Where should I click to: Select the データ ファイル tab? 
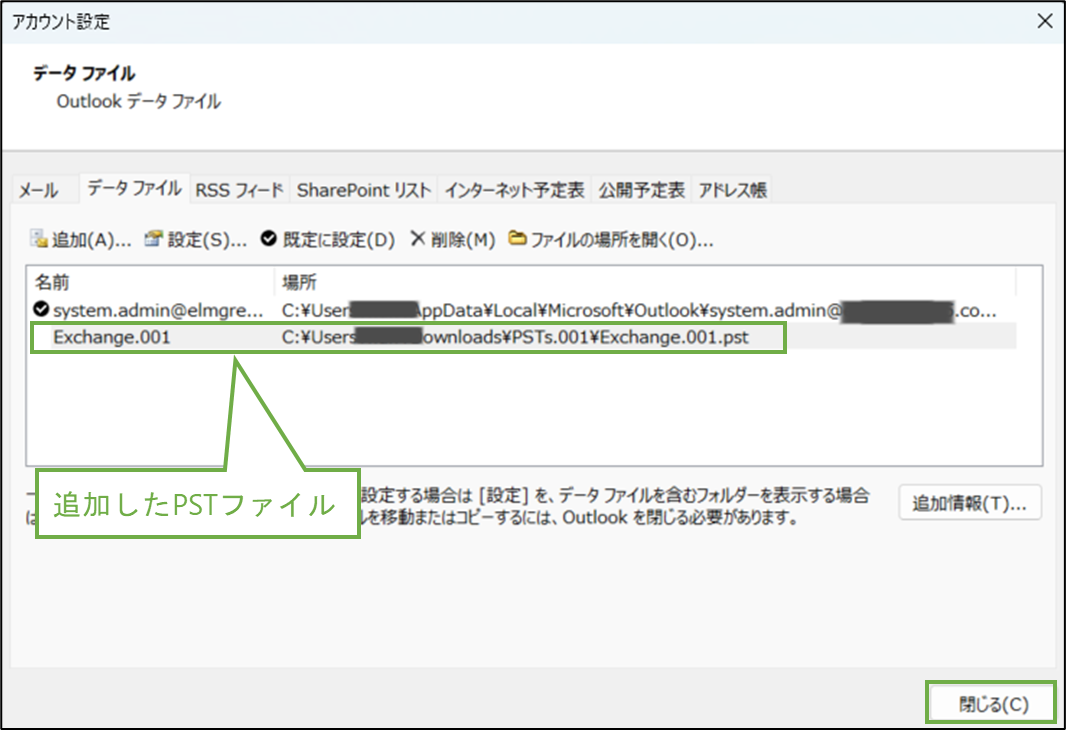(134, 188)
